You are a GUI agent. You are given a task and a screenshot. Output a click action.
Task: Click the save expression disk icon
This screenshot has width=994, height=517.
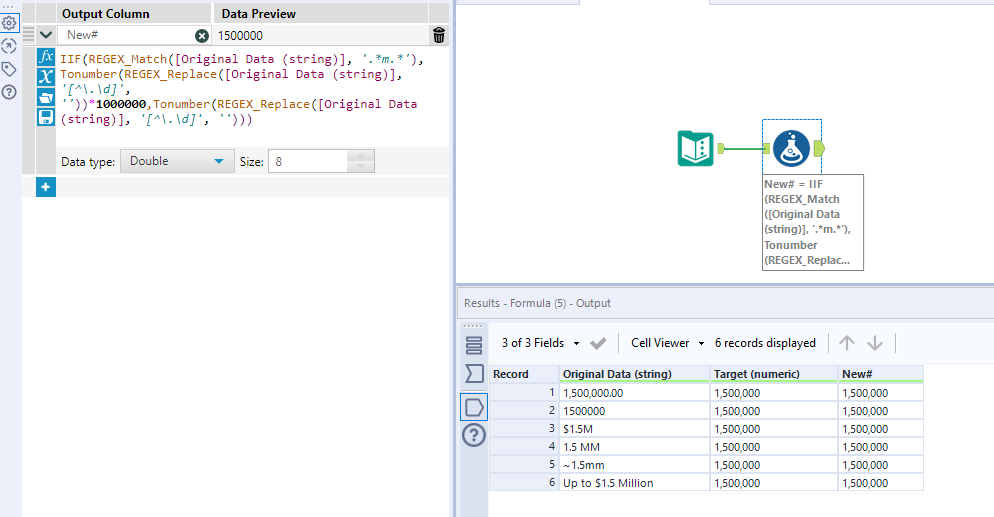click(x=46, y=117)
